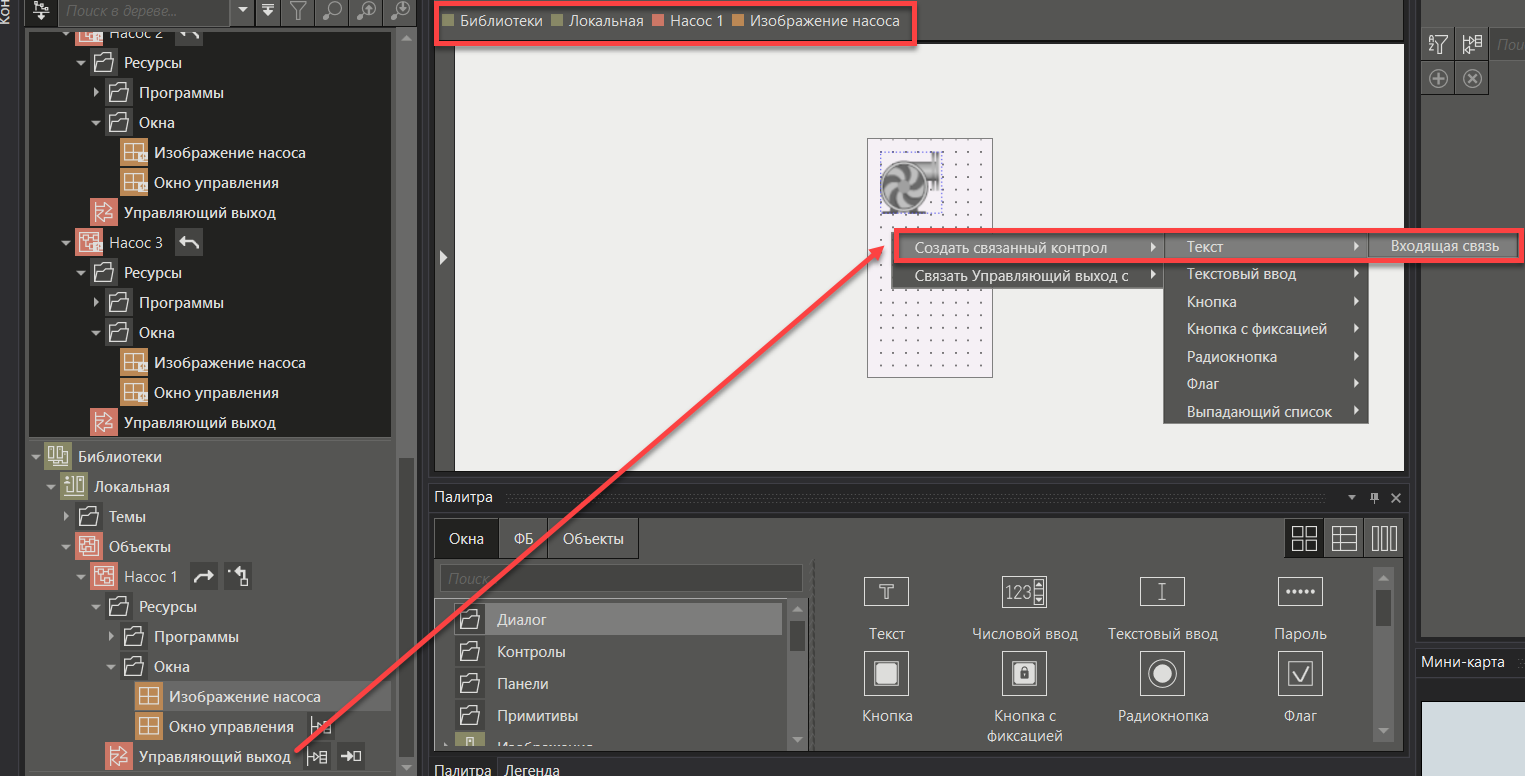Open the search options dropdown arrow in tree

[x=242, y=12]
